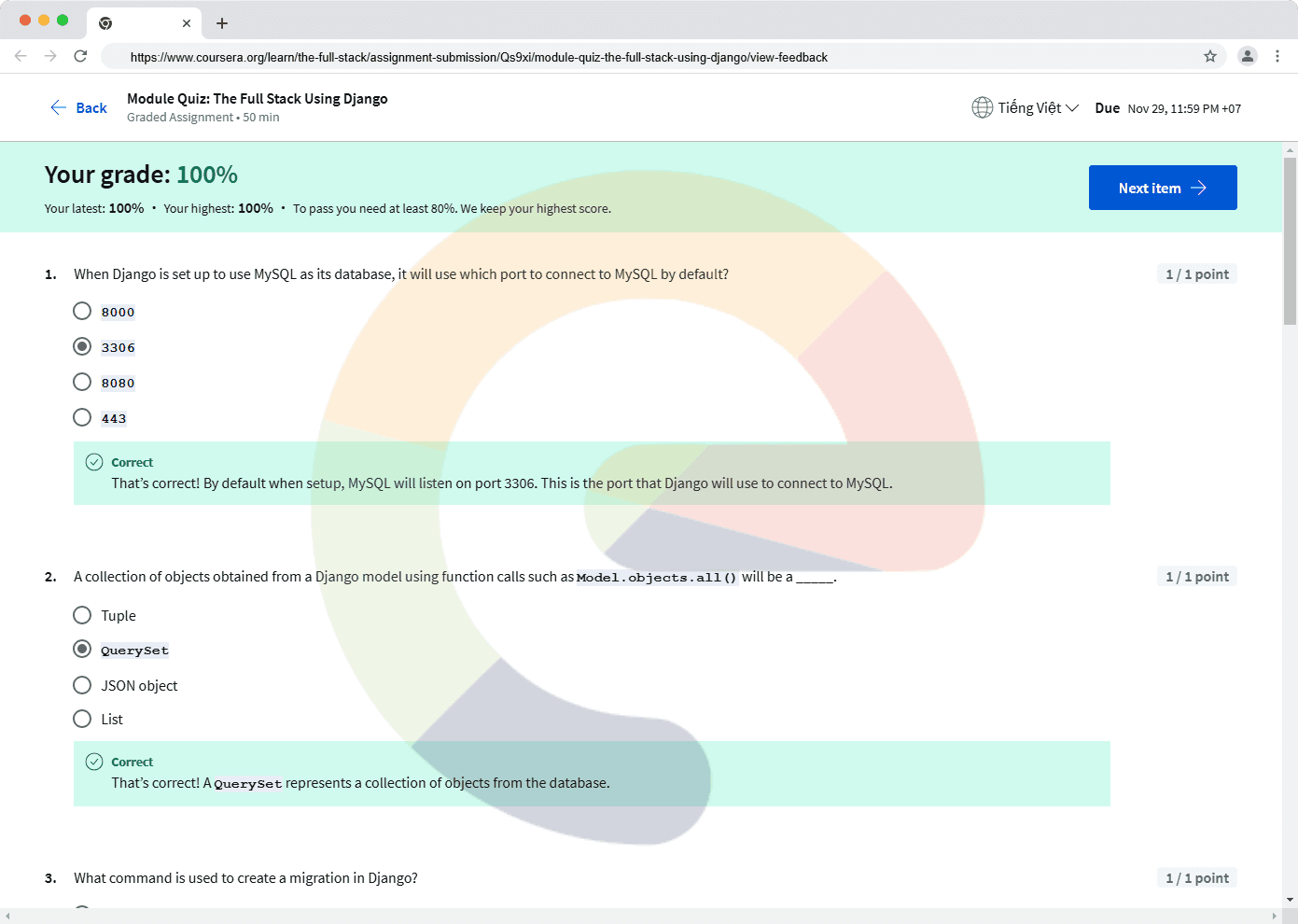Click the 'Graded Assignment • 50 min' subtitle
The height and width of the screenshot is (924, 1298).
point(203,118)
